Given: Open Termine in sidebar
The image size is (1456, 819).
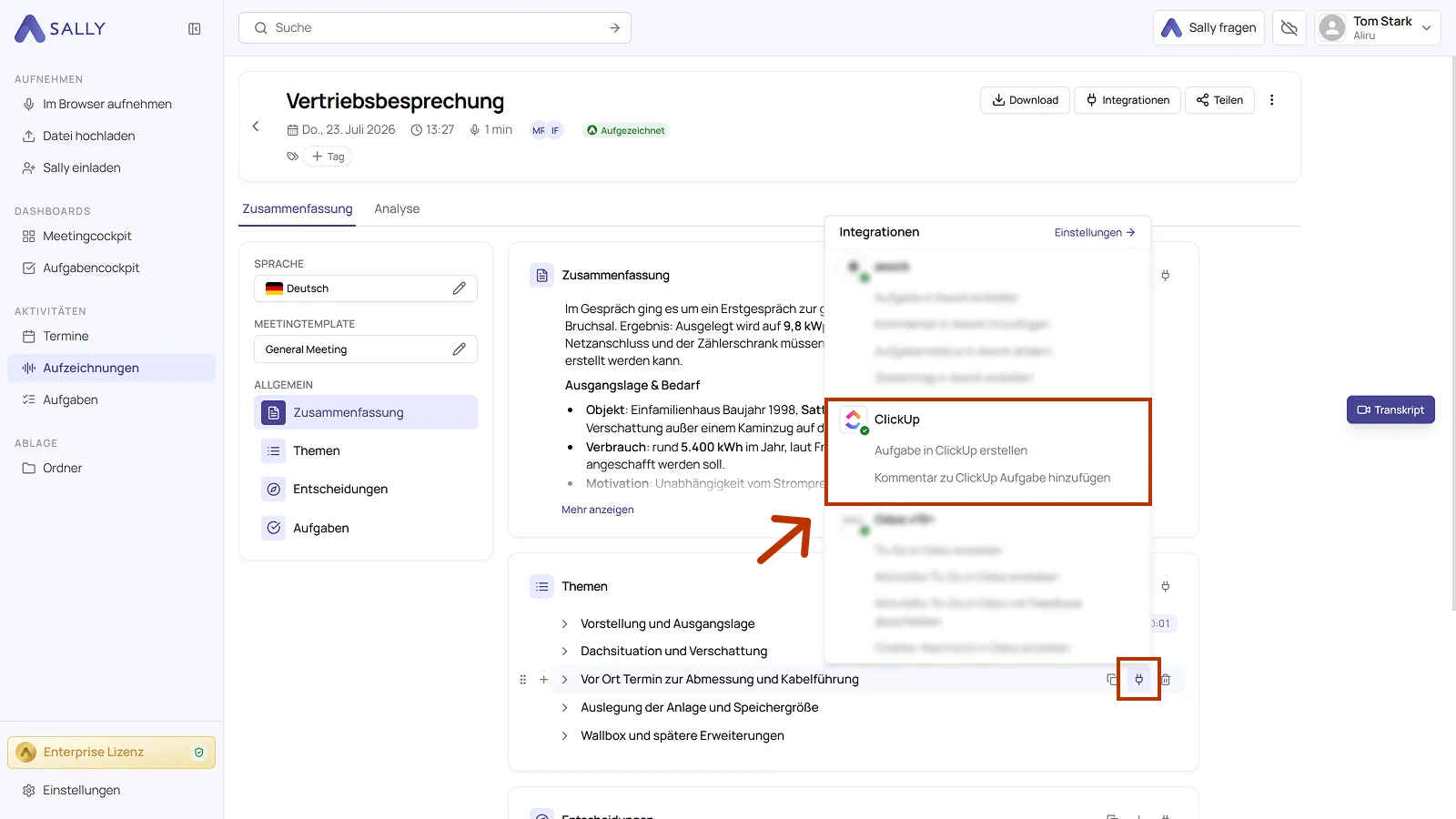Looking at the screenshot, I should (x=66, y=337).
